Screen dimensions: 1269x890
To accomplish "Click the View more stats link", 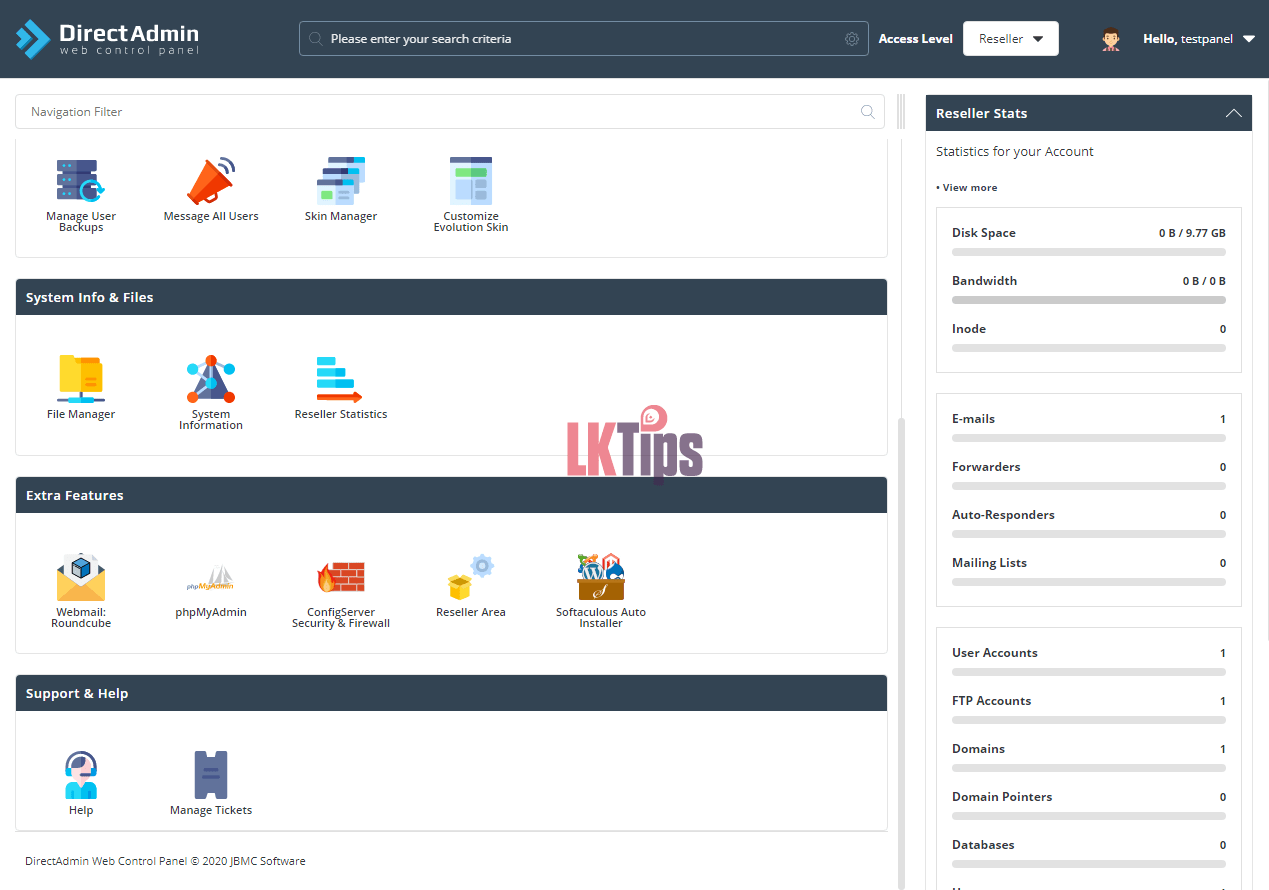I will tap(967, 188).
